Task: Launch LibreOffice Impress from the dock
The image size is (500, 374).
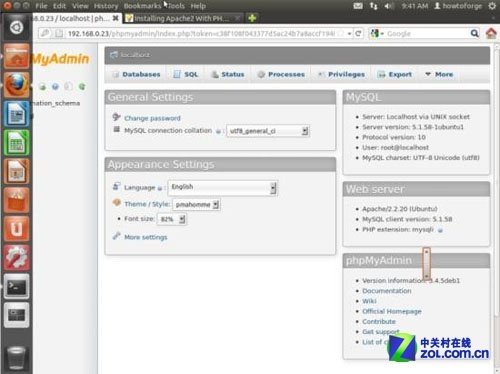Action: (x=16, y=172)
